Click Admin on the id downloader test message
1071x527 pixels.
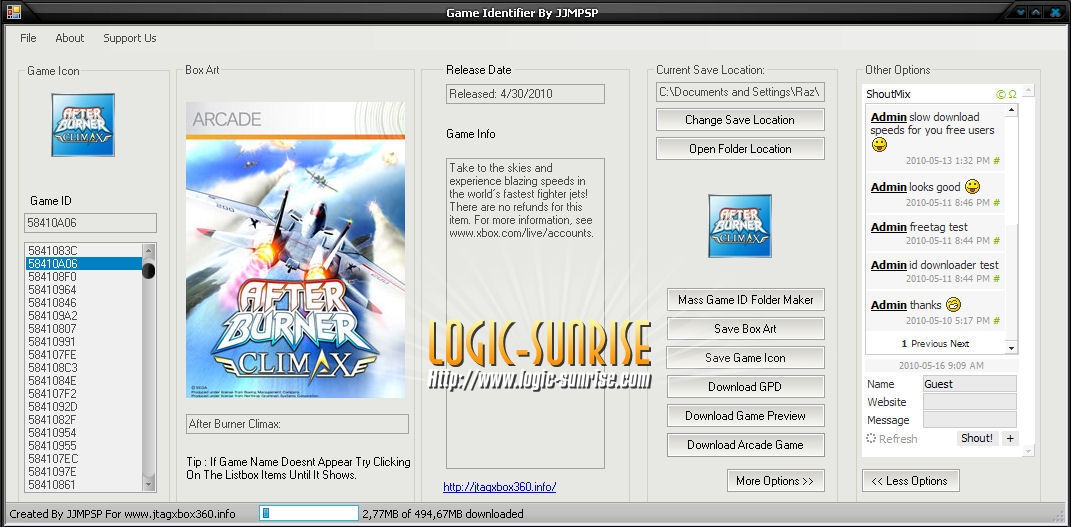(889, 265)
